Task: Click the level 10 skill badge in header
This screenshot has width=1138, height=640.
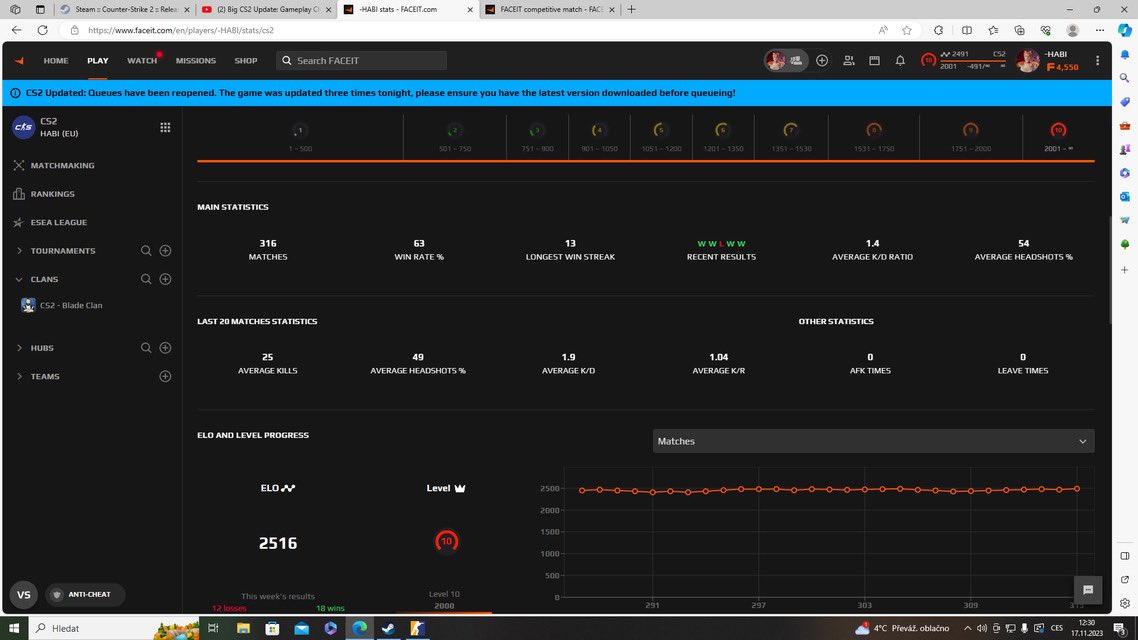Action: (928, 60)
